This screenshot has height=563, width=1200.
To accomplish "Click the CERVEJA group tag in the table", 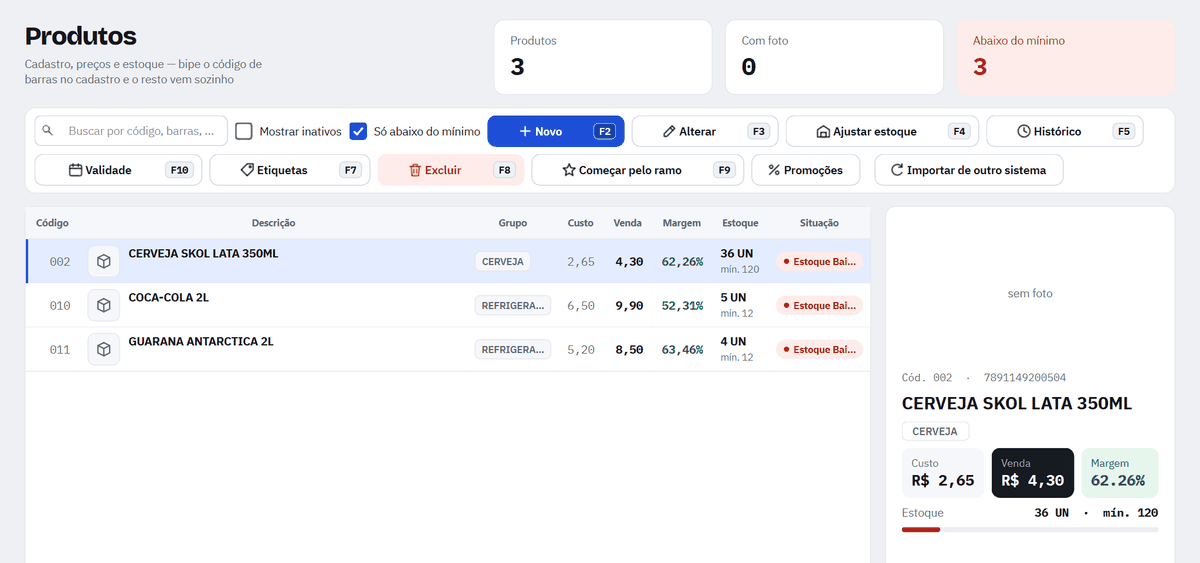I will tap(503, 261).
